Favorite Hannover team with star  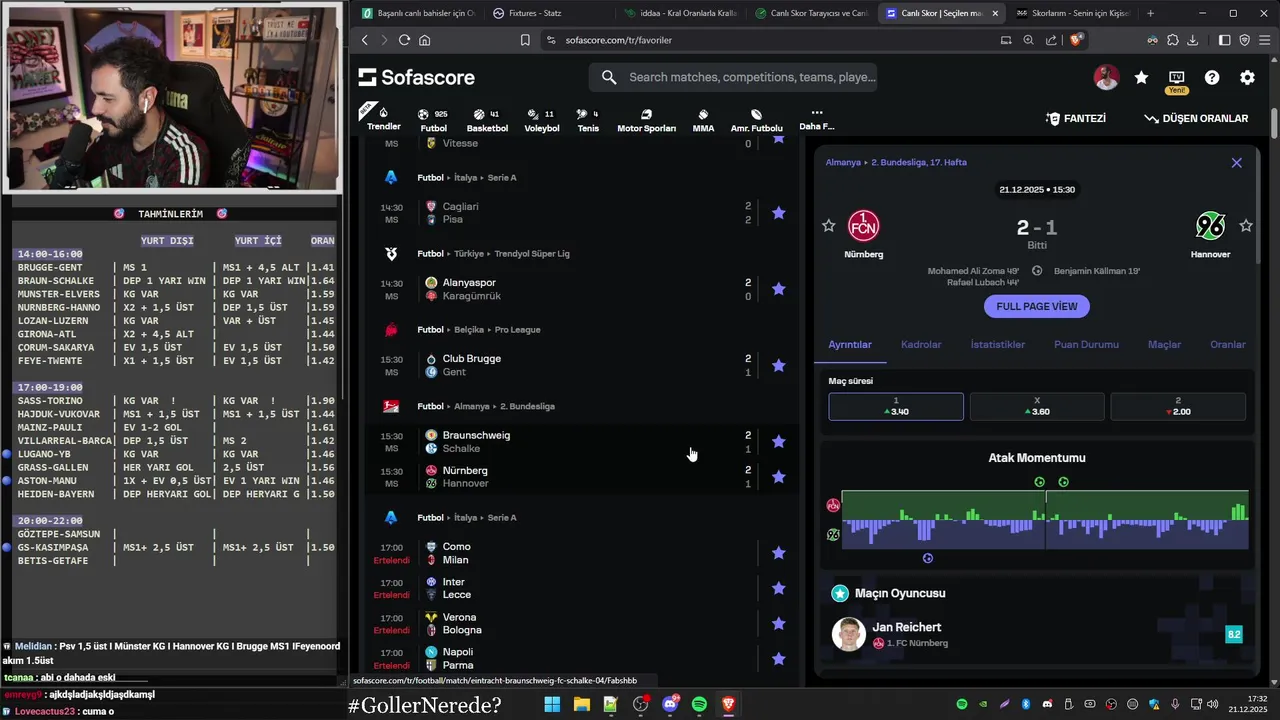pyautogui.click(x=1246, y=226)
